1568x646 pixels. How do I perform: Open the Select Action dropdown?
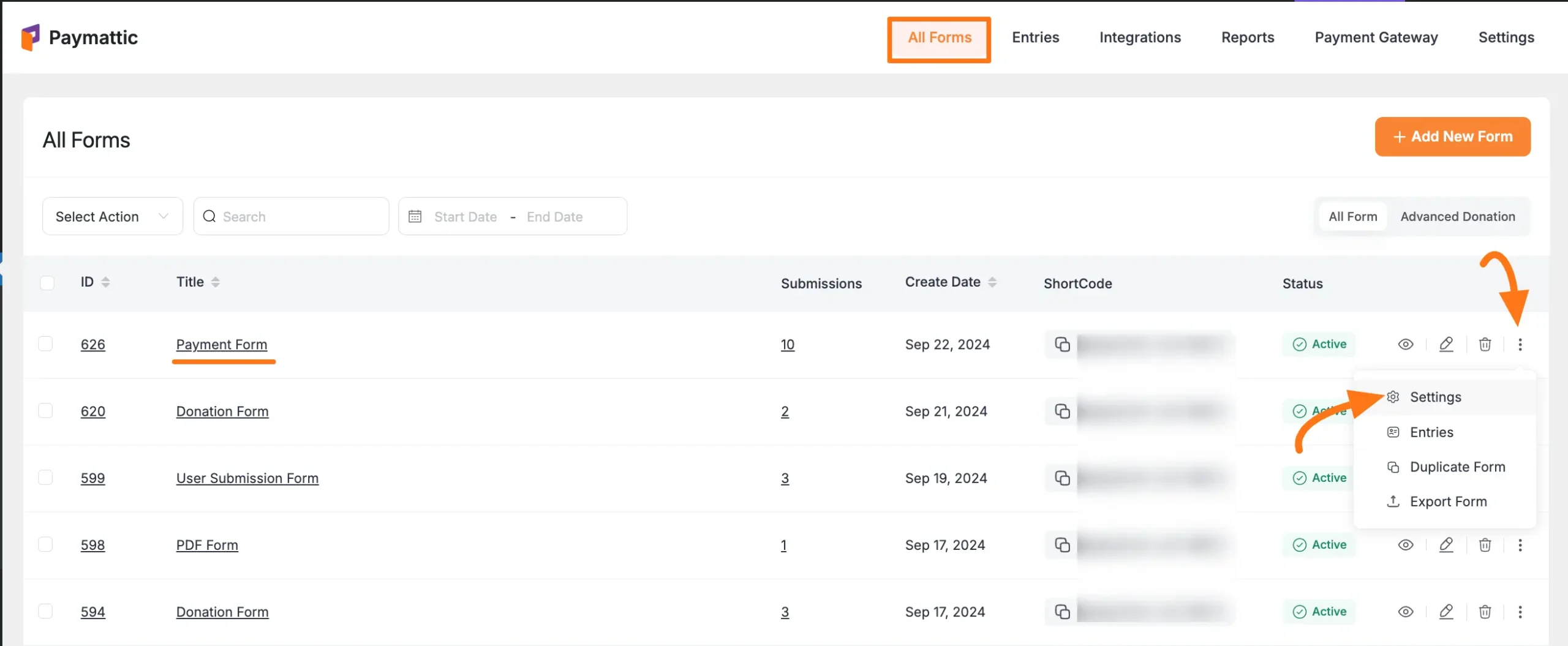pyautogui.click(x=112, y=216)
